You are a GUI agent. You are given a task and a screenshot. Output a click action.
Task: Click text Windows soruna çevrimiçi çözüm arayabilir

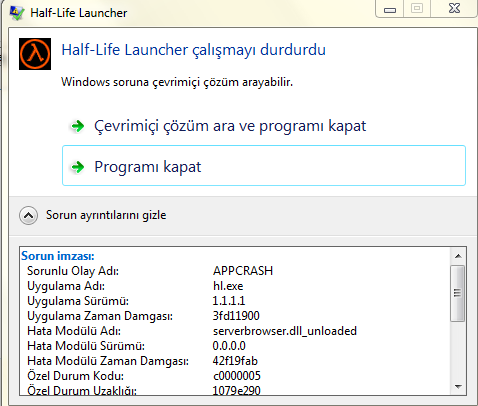click(177, 82)
